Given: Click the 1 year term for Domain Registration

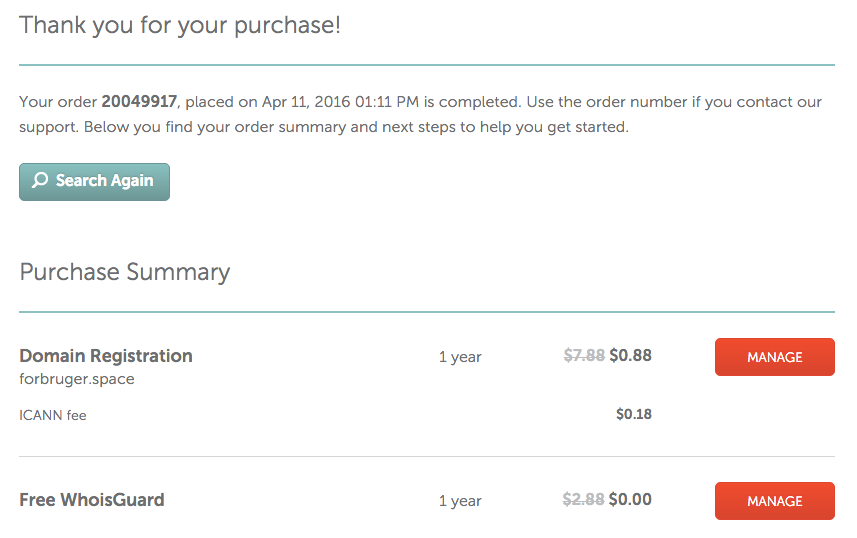Looking at the screenshot, I should [x=460, y=357].
